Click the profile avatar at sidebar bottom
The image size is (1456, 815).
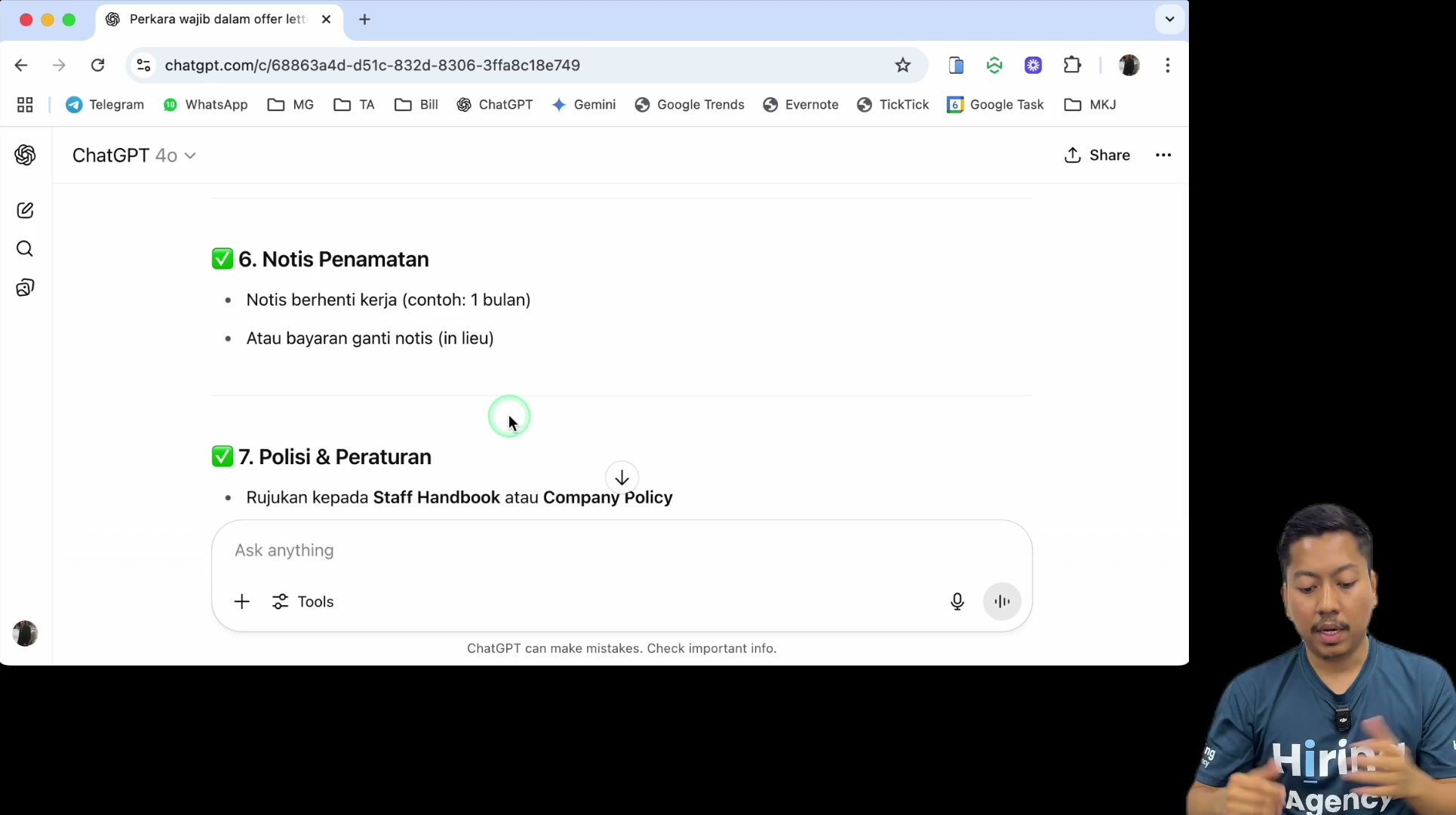25,633
